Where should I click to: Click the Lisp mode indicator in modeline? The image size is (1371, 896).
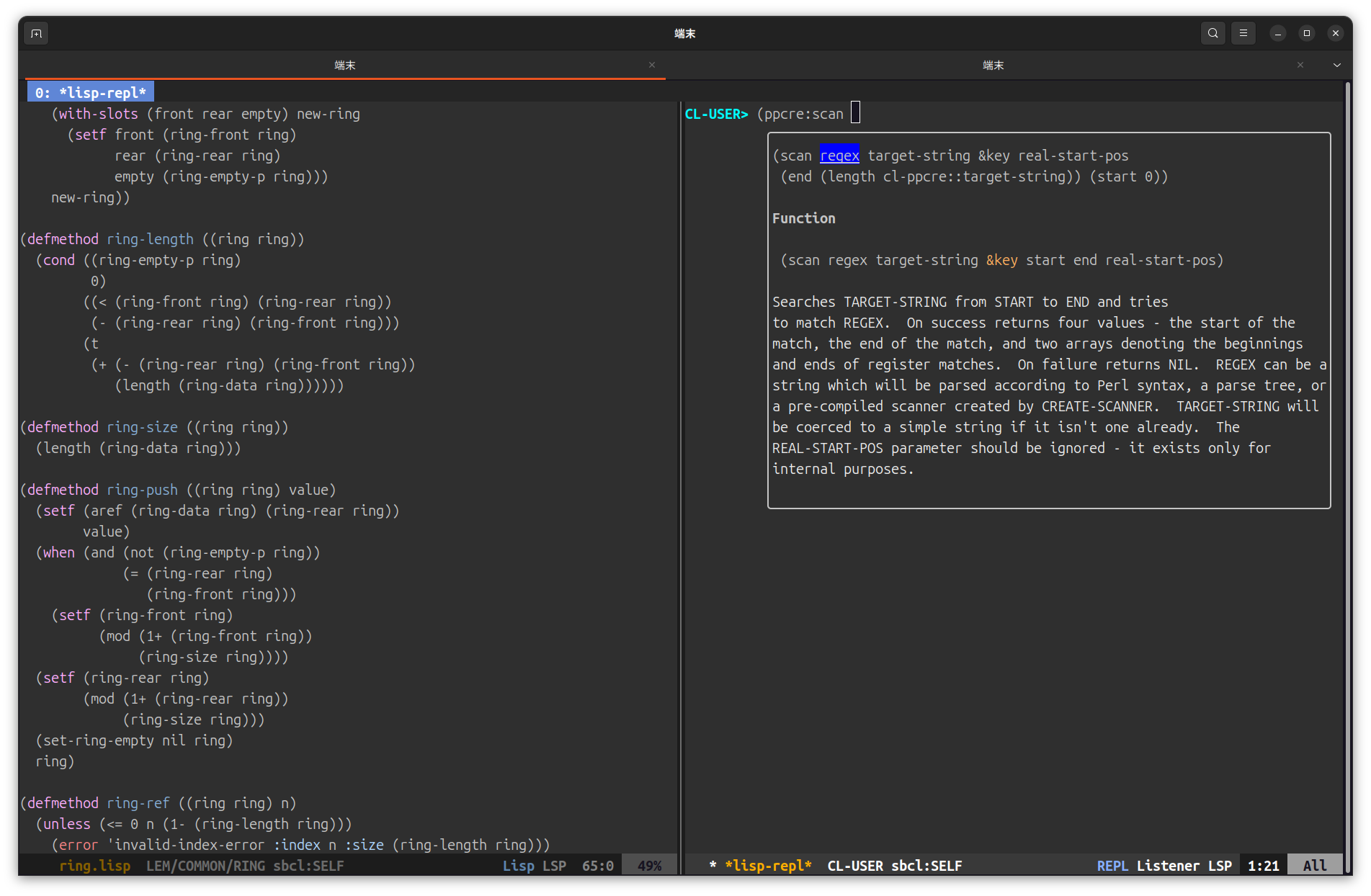coord(519,866)
